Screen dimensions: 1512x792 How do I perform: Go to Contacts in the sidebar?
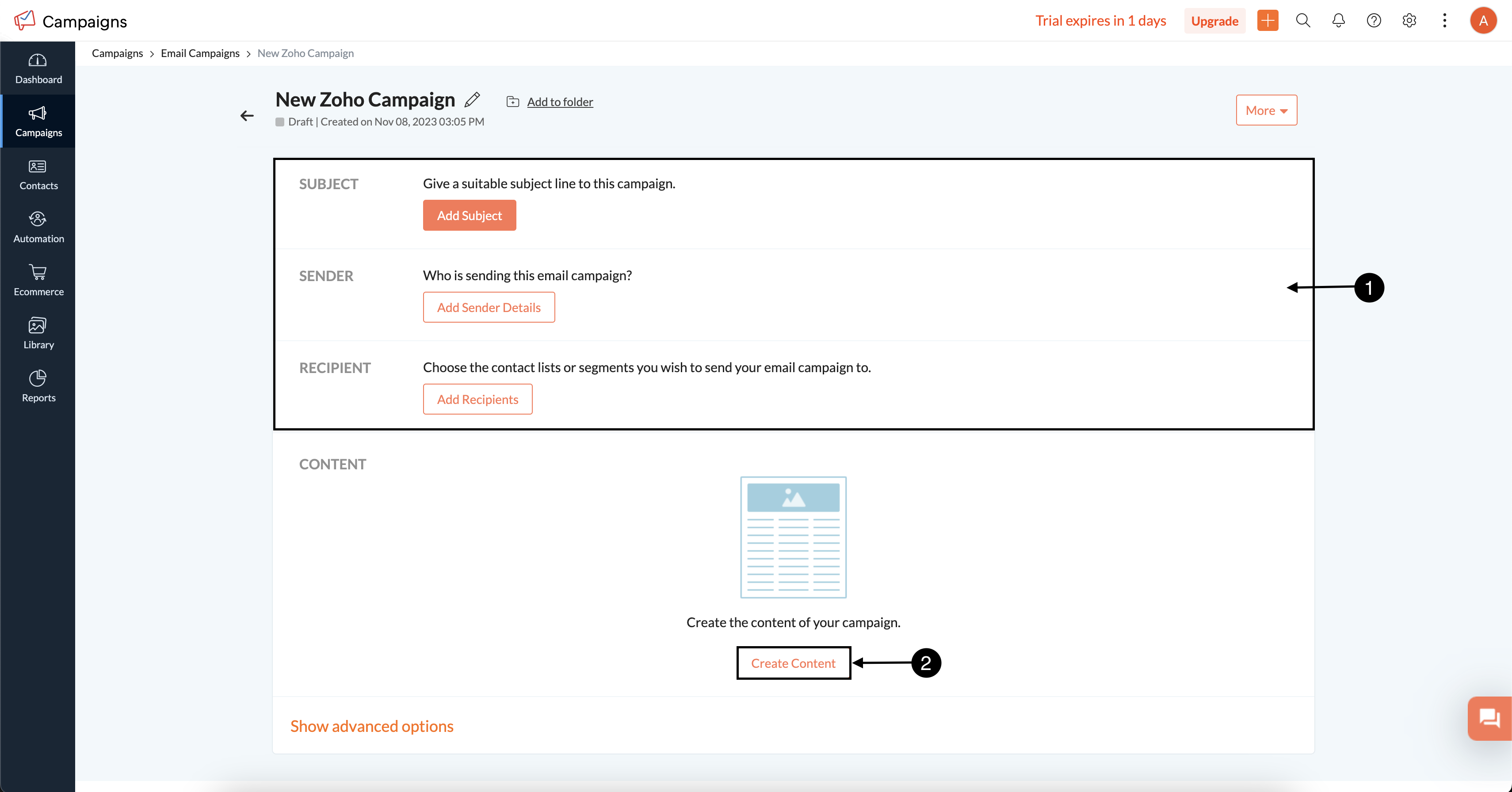pos(38,175)
